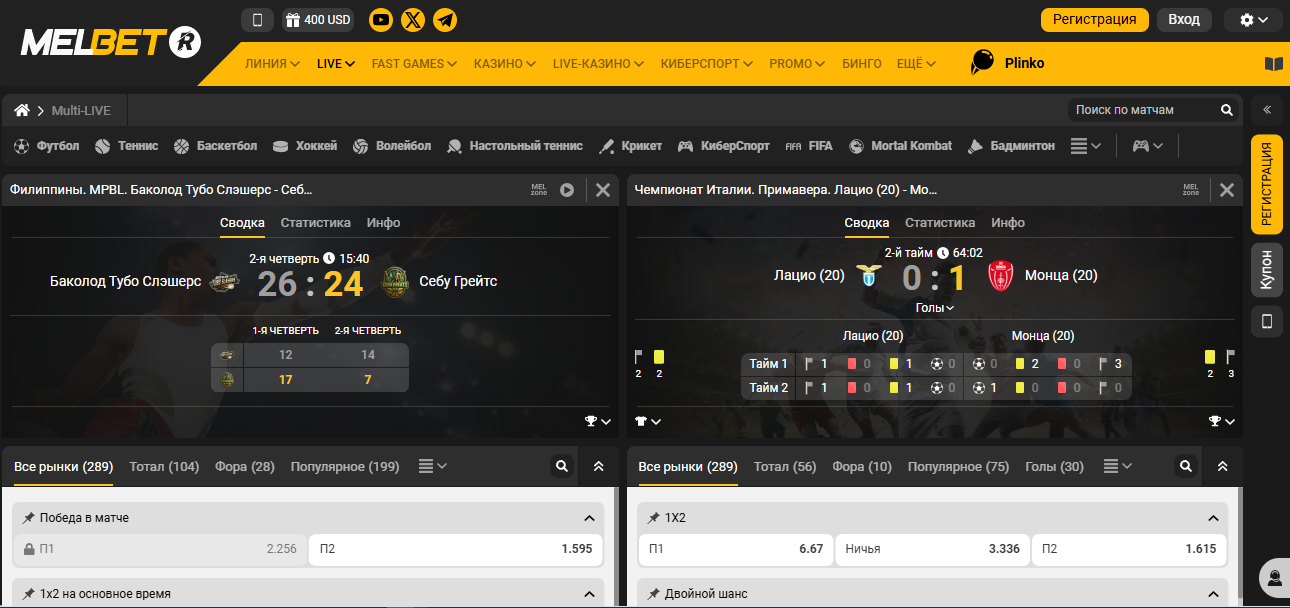Click the X (Twitter) icon in header
Image resolution: width=1290 pixels, height=608 pixels.
point(413,19)
